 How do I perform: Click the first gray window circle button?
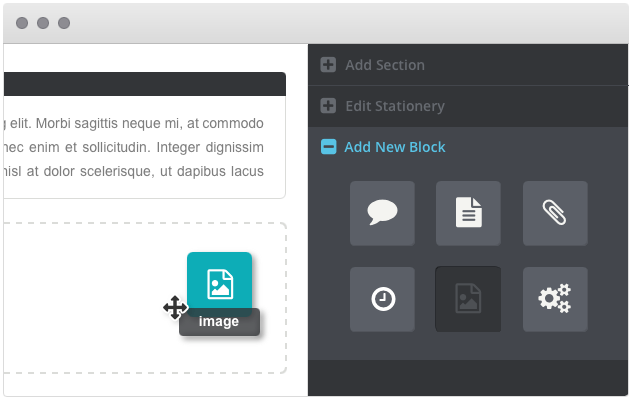(x=22, y=22)
